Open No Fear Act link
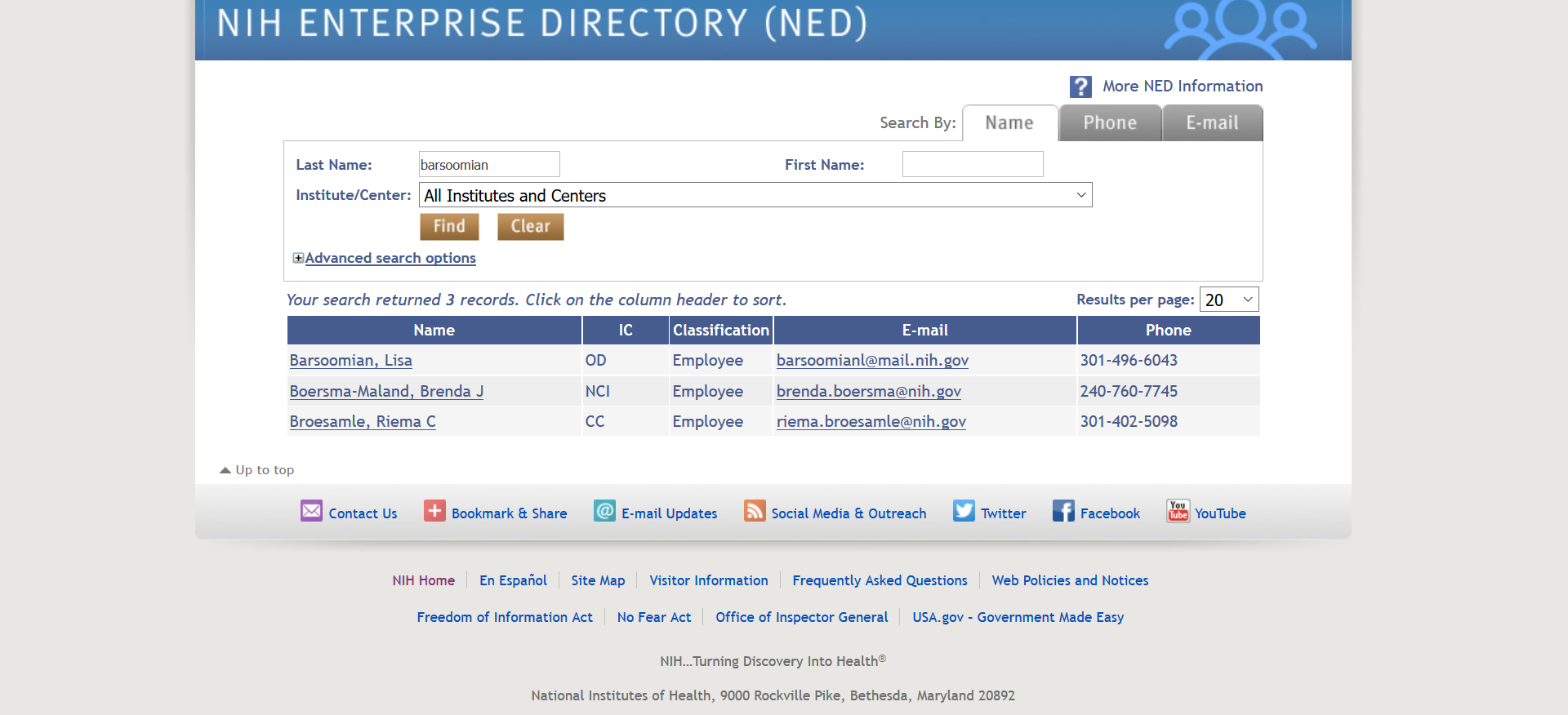Screen dimensions: 1568x715 pyautogui.click(x=654, y=617)
